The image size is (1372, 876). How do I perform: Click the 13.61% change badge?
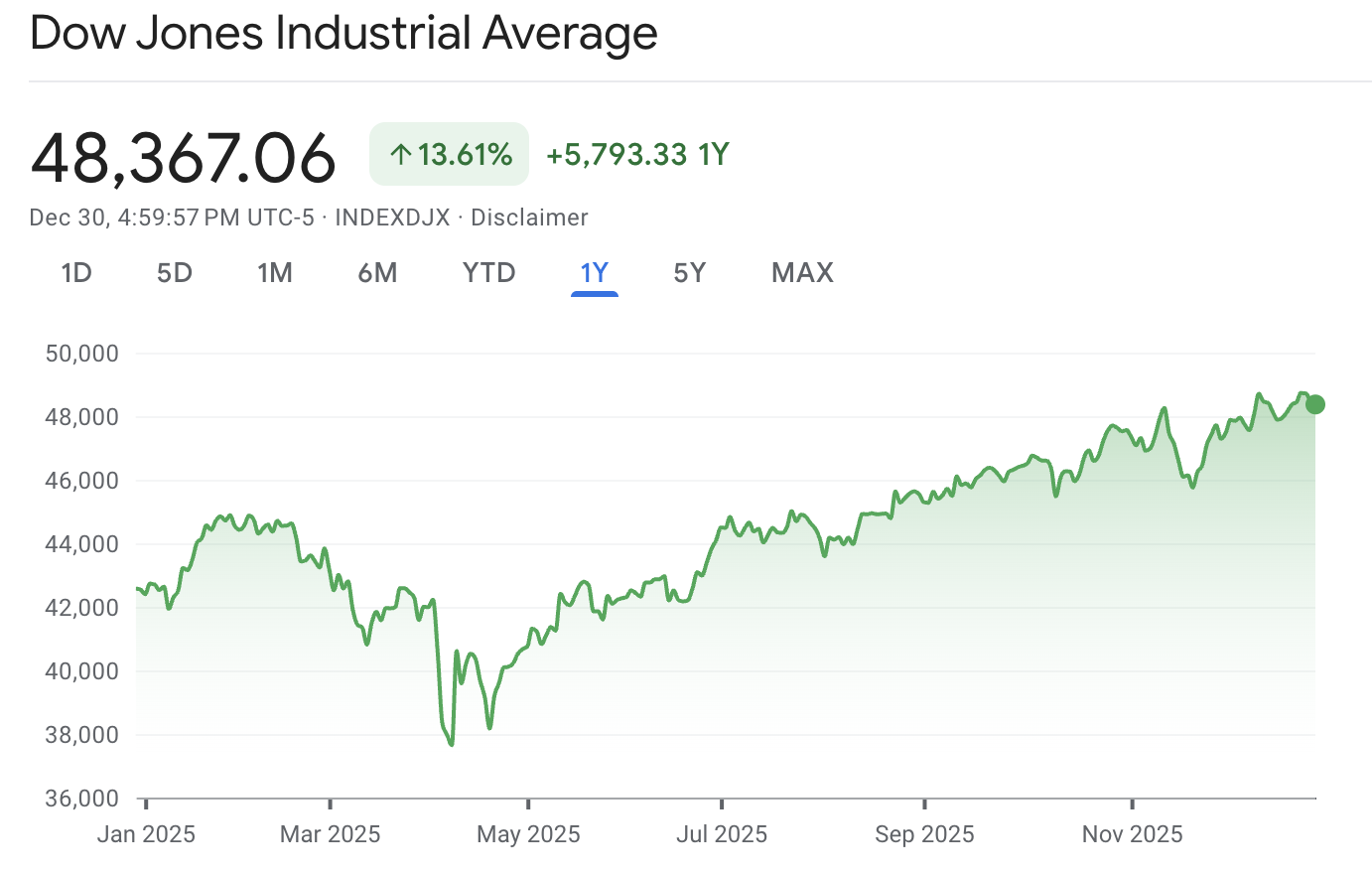[x=449, y=154]
